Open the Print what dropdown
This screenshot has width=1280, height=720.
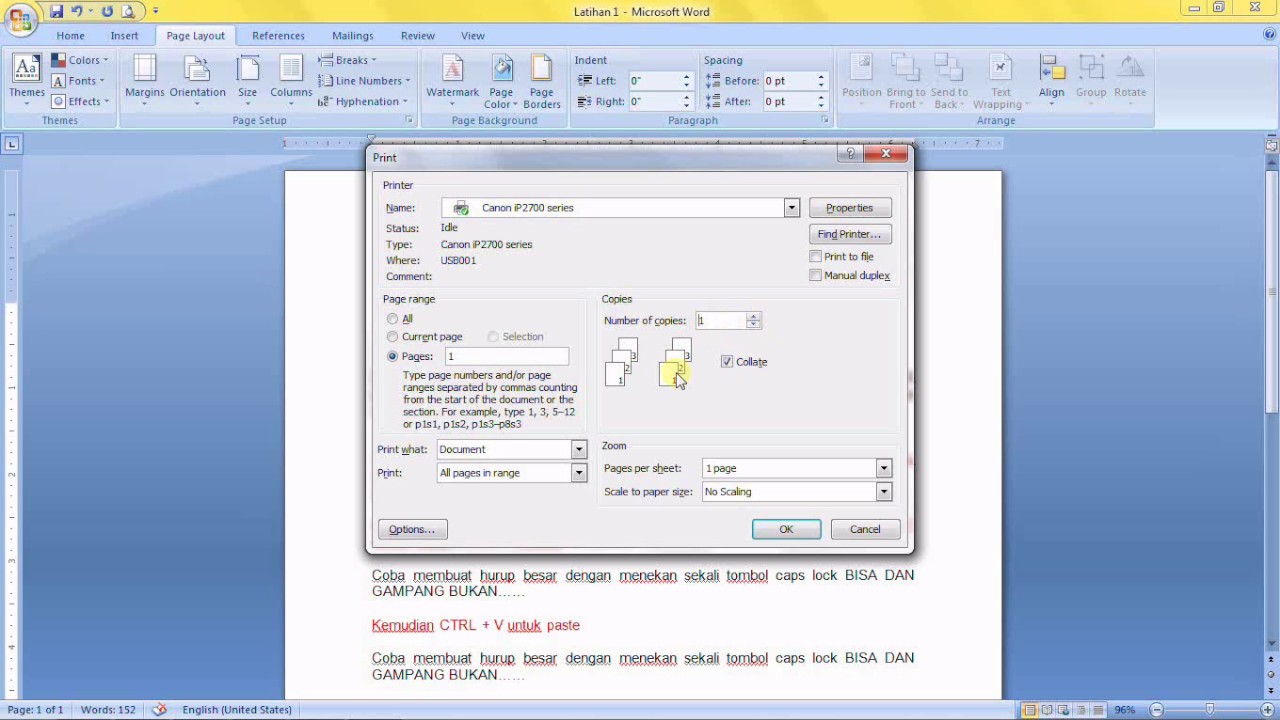(x=578, y=450)
